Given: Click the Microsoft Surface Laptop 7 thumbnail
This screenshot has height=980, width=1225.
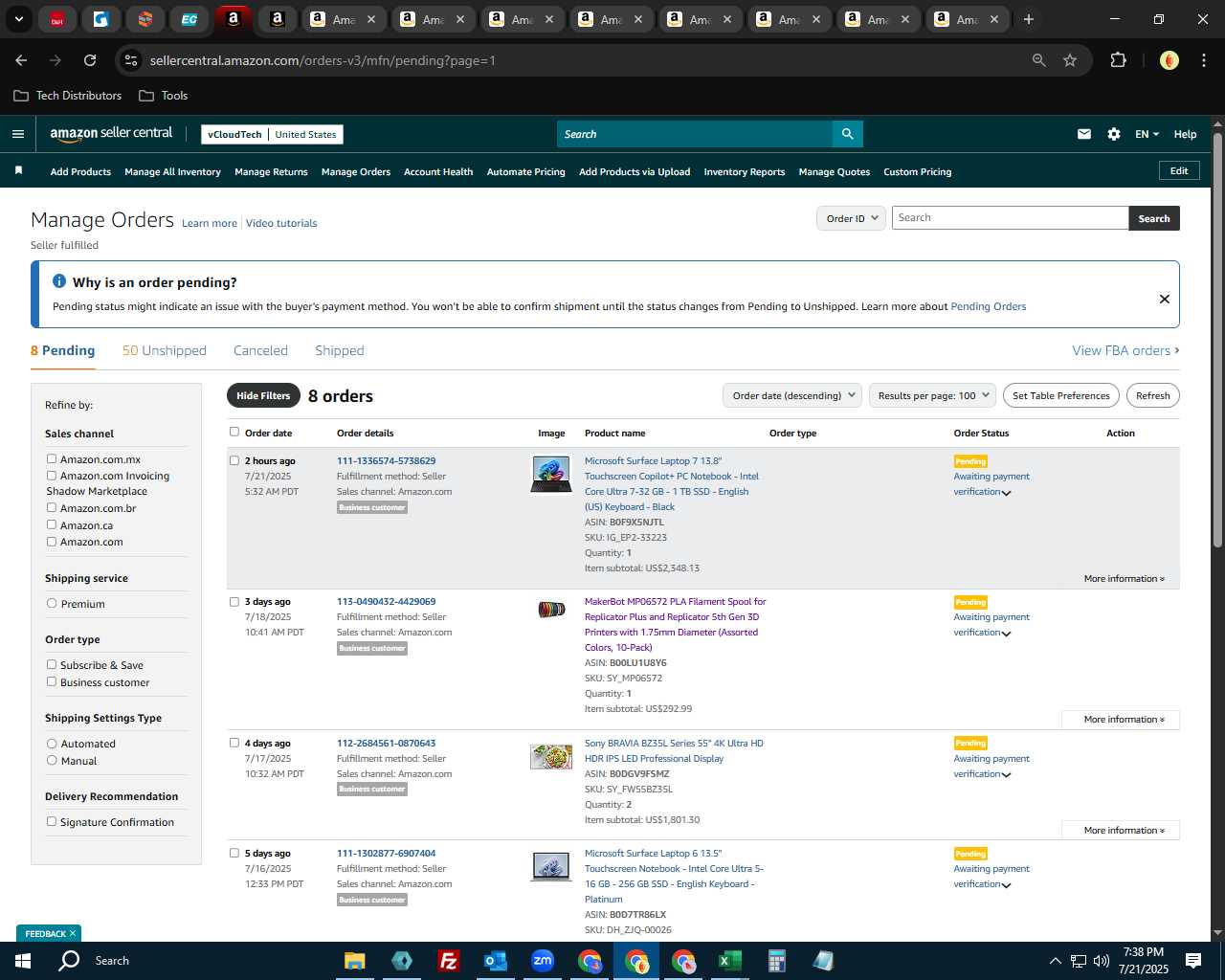Looking at the screenshot, I should point(551,475).
